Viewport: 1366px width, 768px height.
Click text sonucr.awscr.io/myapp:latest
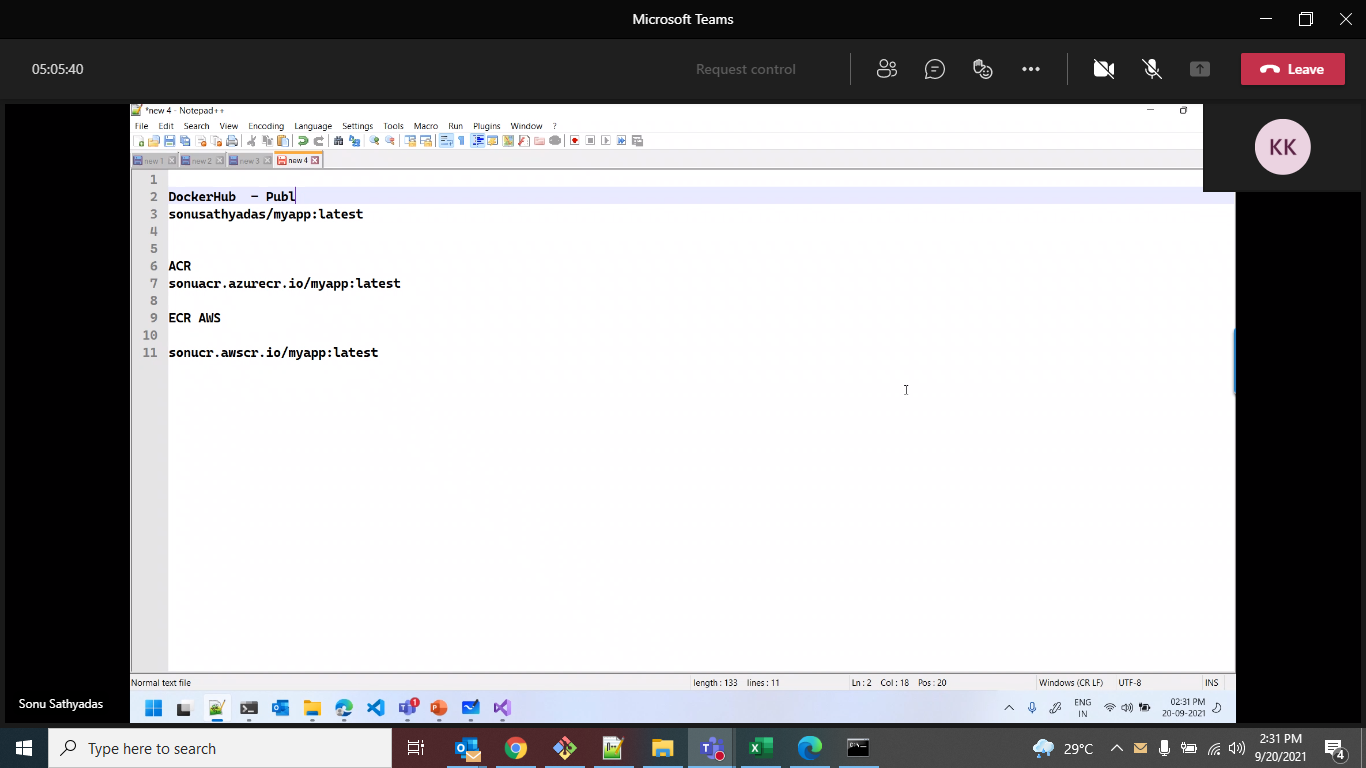tap(273, 353)
